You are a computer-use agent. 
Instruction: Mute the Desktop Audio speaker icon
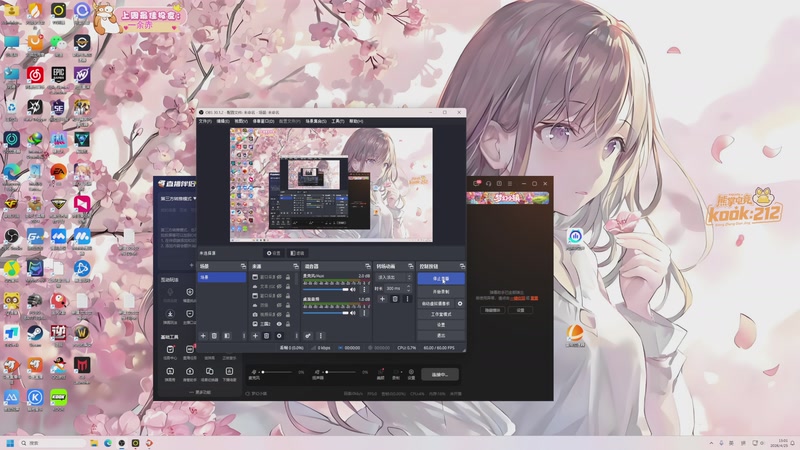(353, 313)
